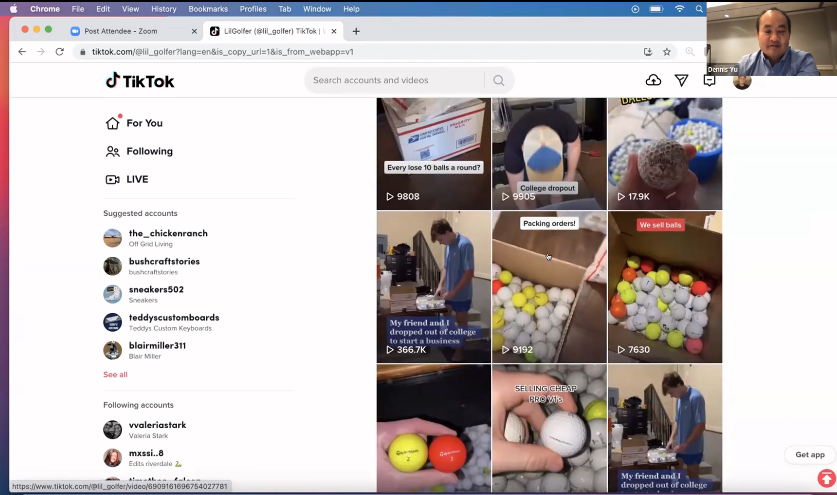Click the TikTok logo
837x495 pixels.
coord(140,81)
